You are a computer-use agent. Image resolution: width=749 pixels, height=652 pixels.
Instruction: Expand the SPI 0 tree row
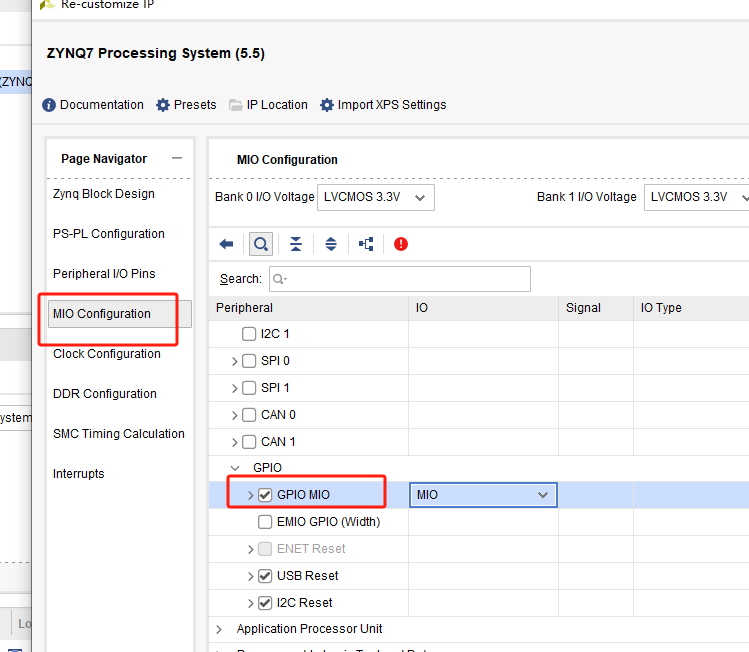pos(235,362)
